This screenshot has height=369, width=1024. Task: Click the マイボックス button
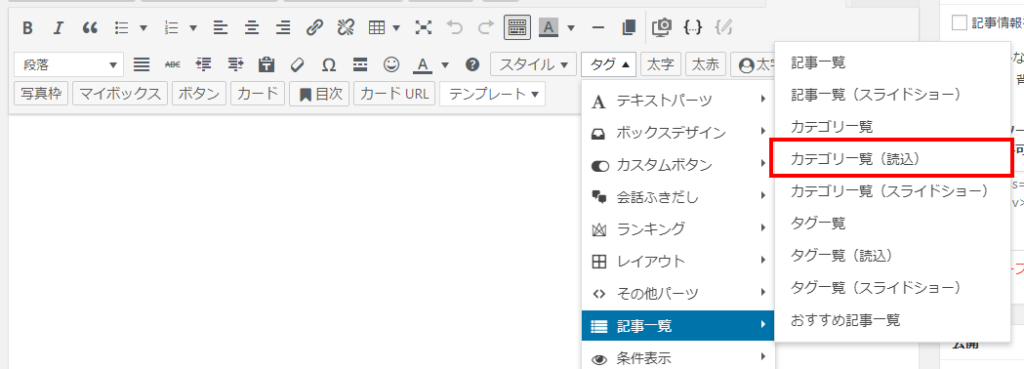tap(120, 93)
